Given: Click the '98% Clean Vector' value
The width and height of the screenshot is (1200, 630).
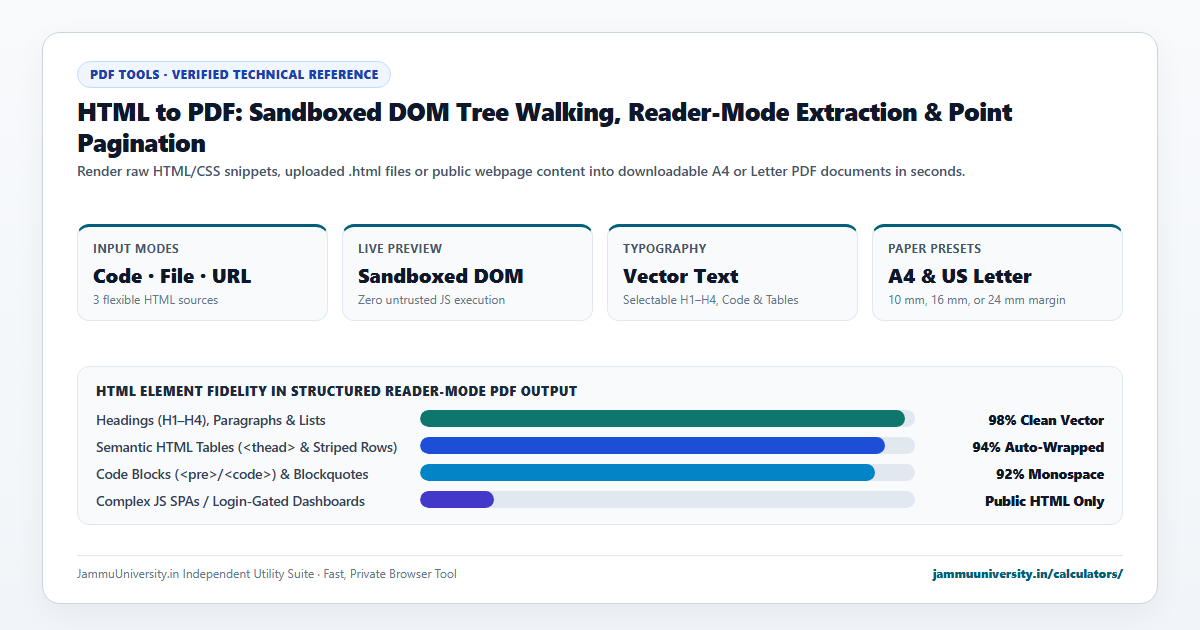Looking at the screenshot, I should click(1046, 420).
